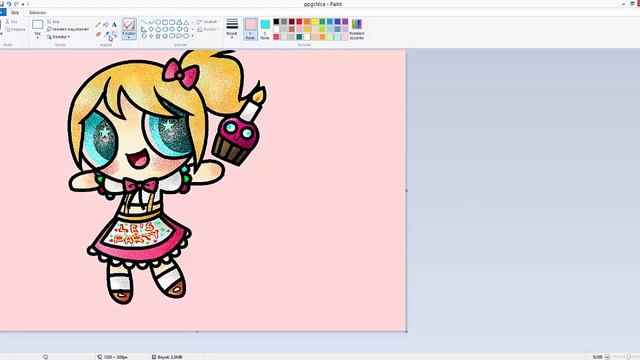
Task: Choose the rounded rectangle shape
Action: coord(172,22)
